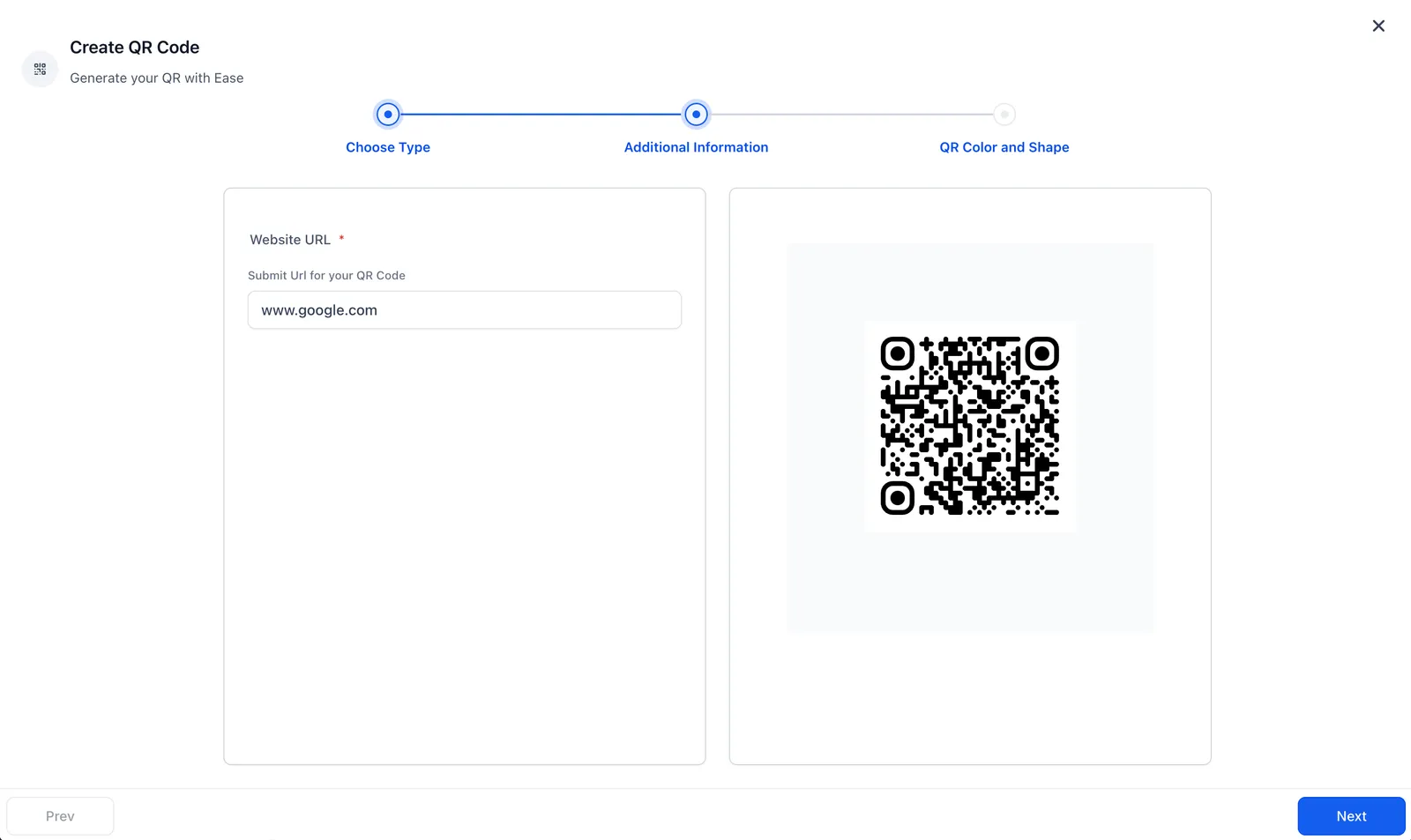Focus the URL field containing www.google.com

pos(464,310)
